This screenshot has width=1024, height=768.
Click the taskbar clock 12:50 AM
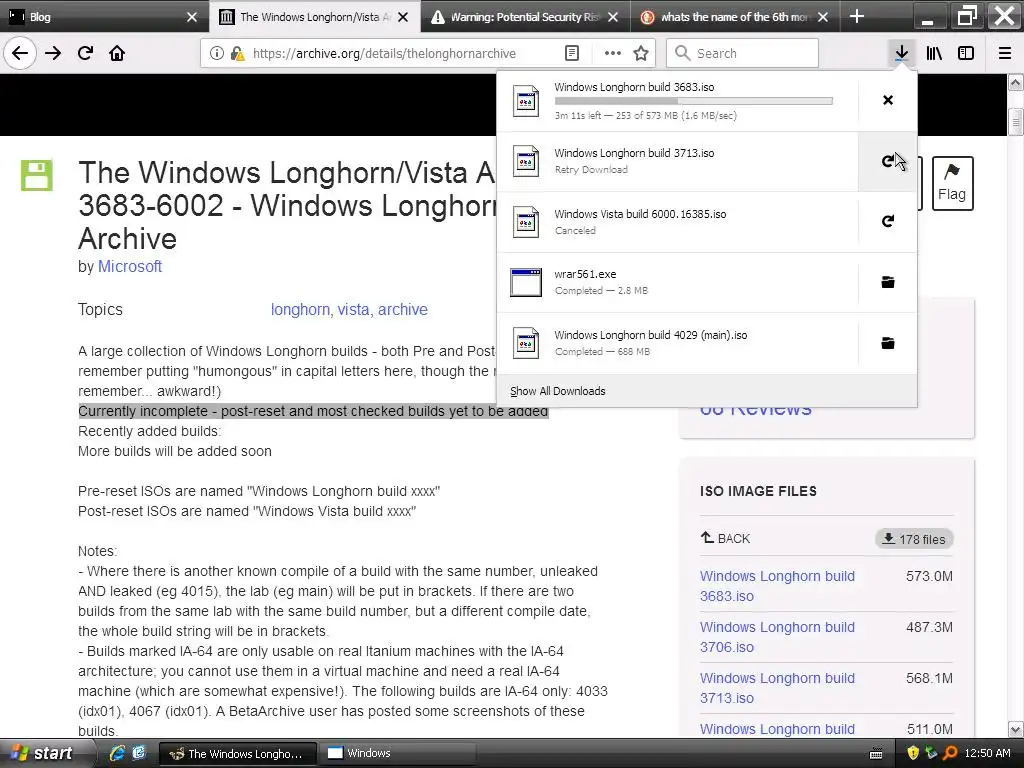click(987, 754)
